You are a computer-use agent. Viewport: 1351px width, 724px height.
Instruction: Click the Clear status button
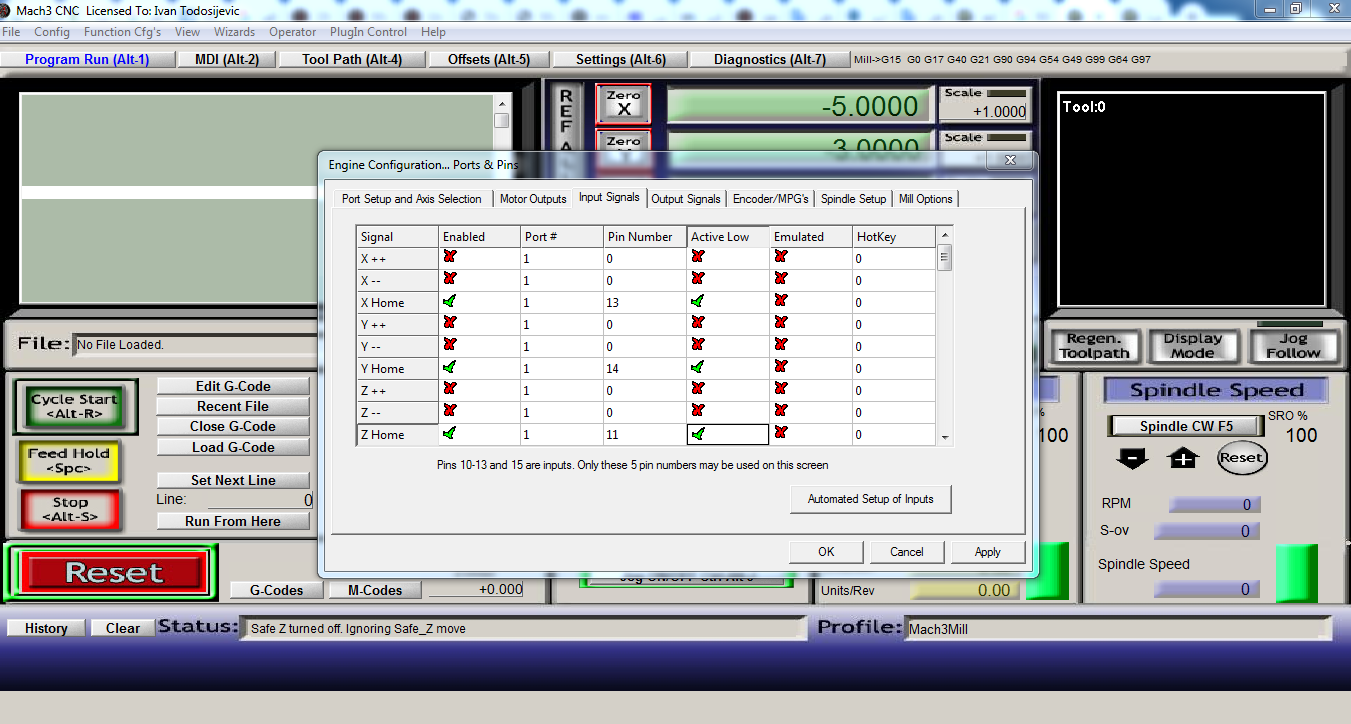point(123,628)
